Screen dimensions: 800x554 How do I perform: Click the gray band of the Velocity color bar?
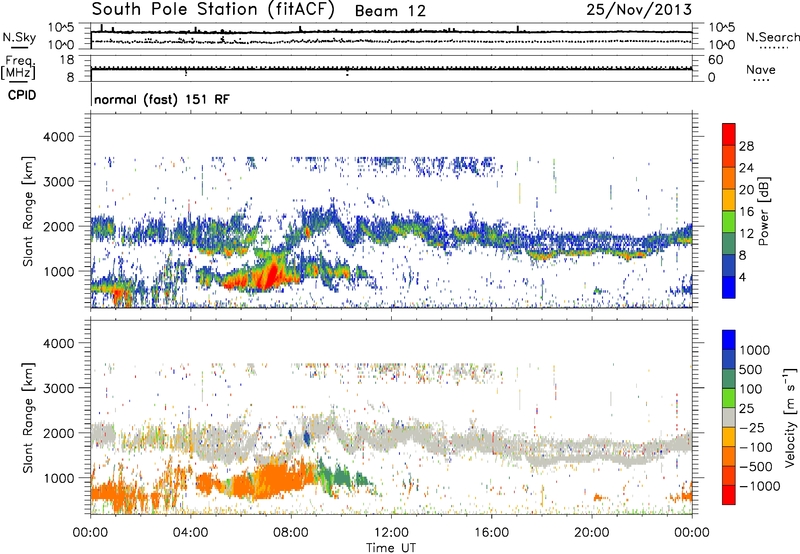click(x=729, y=418)
